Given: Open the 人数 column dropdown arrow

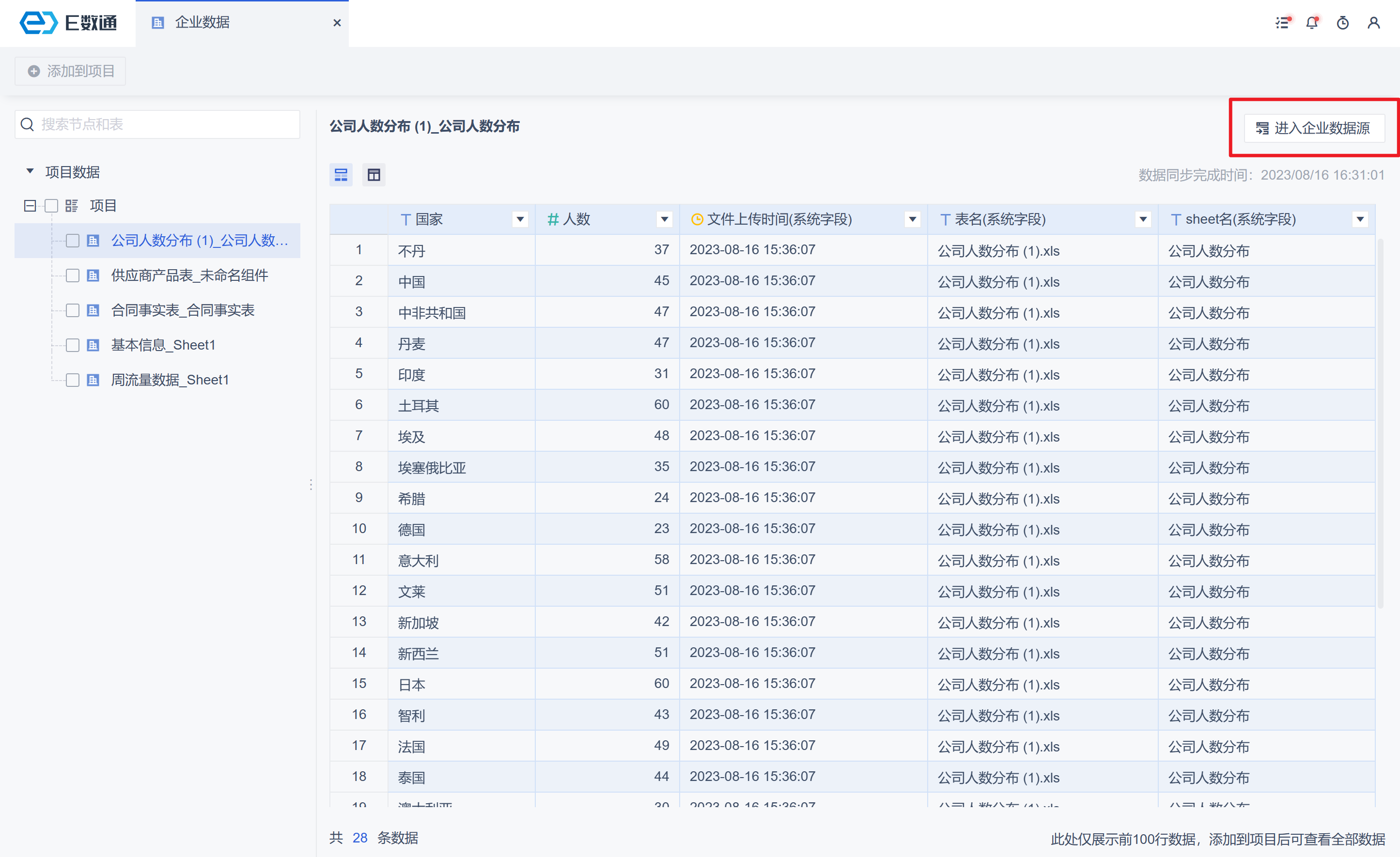Looking at the screenshot, I should click(664, 219).
